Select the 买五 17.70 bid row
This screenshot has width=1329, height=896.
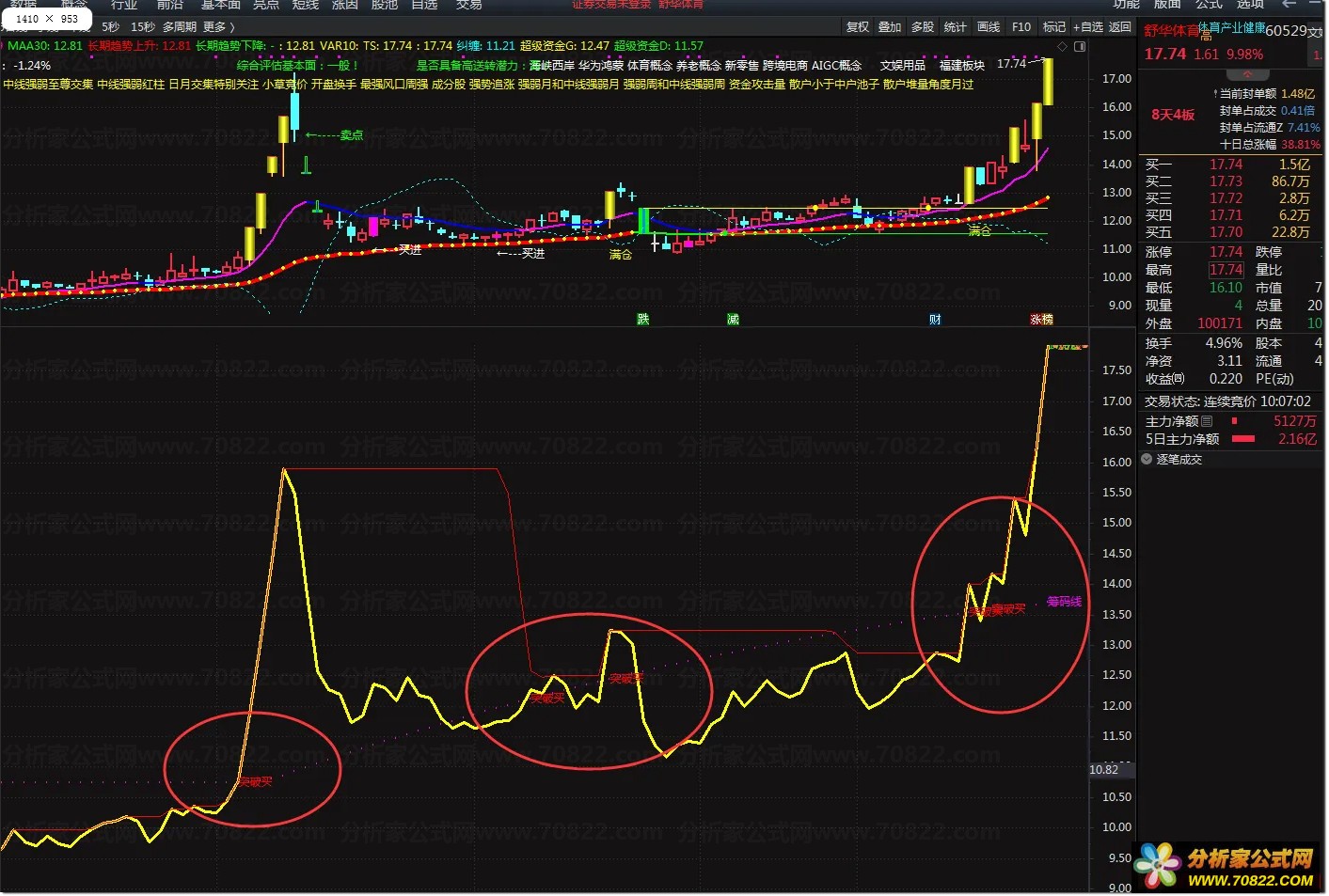[x=1230, y=232]
